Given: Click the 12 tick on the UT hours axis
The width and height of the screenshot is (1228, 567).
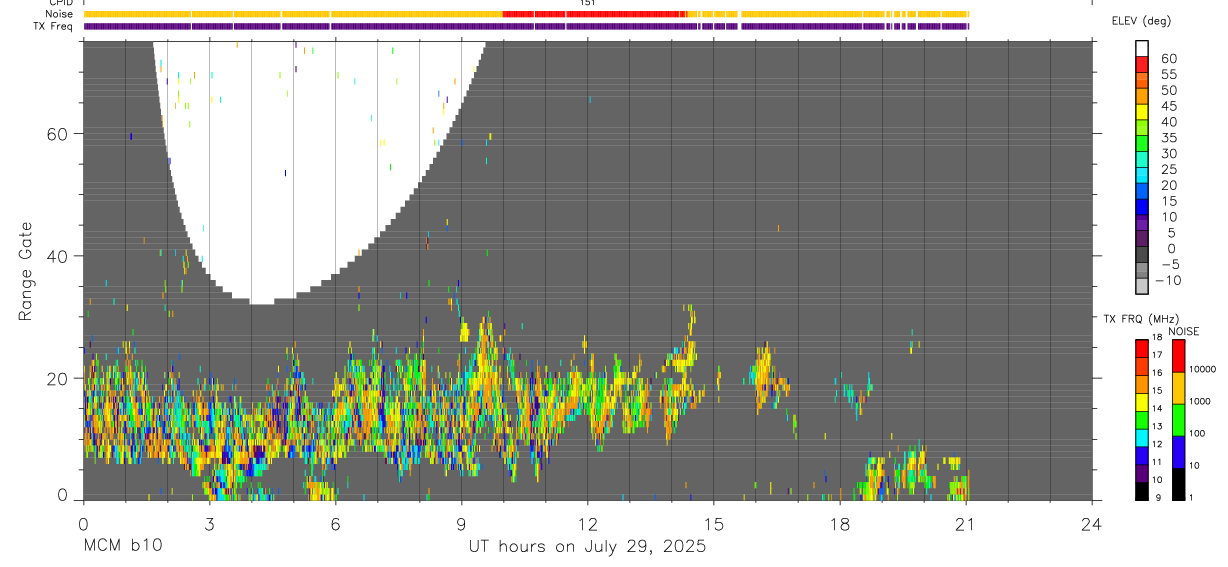Looking at the screenshot, I should point(587,524).
